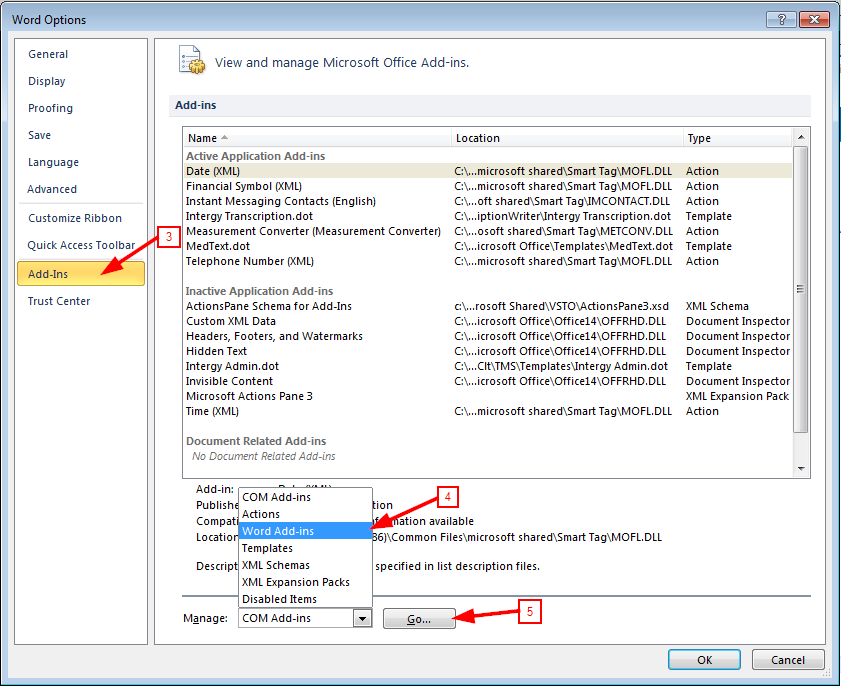841x686 pixels.
Task: Sort add-ins by Name column
Action: [x=317, y=138]
